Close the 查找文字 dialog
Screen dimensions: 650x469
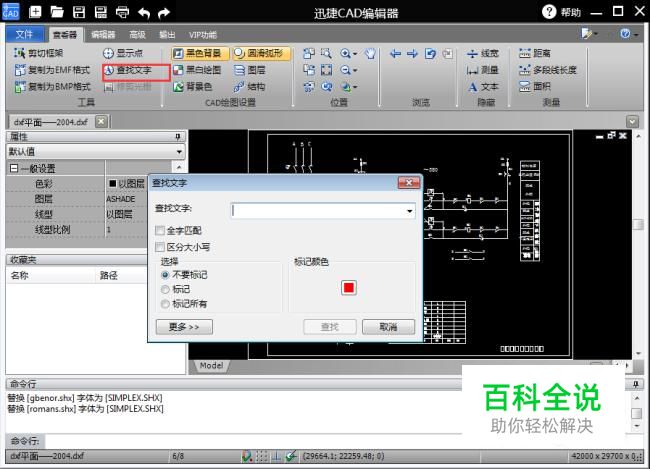[x=408, y=183]
